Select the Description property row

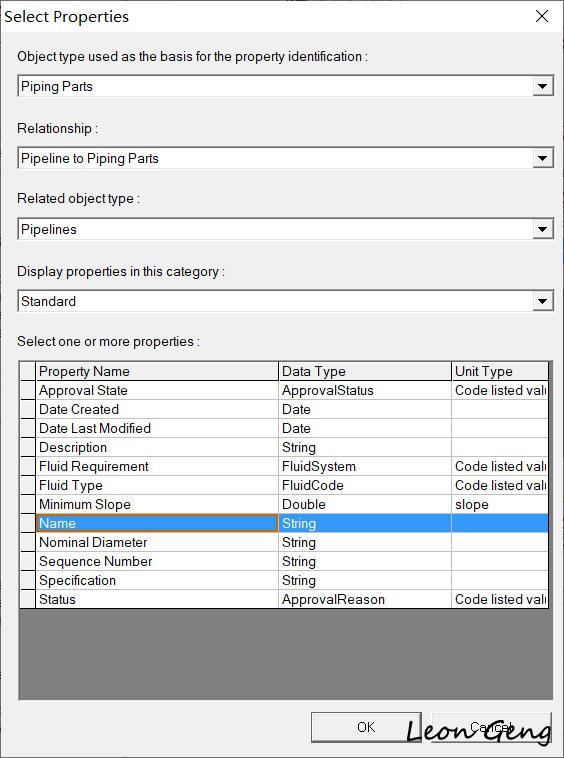point(284,447)
